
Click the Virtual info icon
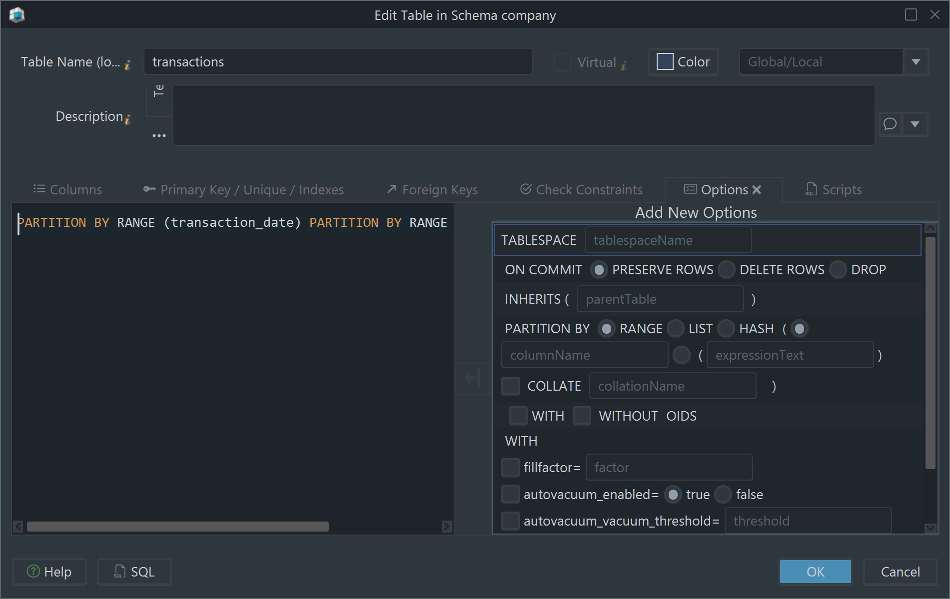(623, 64)
